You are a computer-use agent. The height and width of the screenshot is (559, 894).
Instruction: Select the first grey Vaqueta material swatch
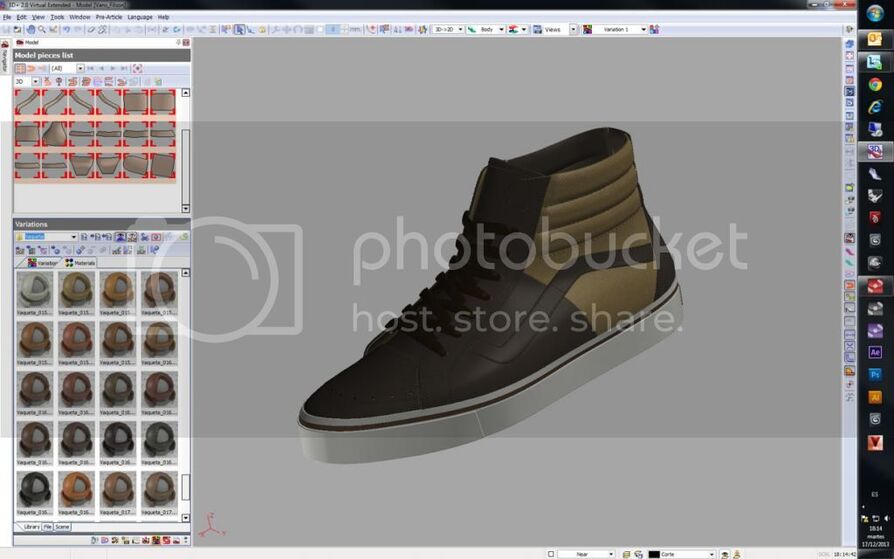pyautogui.click(x=33, y=290)
